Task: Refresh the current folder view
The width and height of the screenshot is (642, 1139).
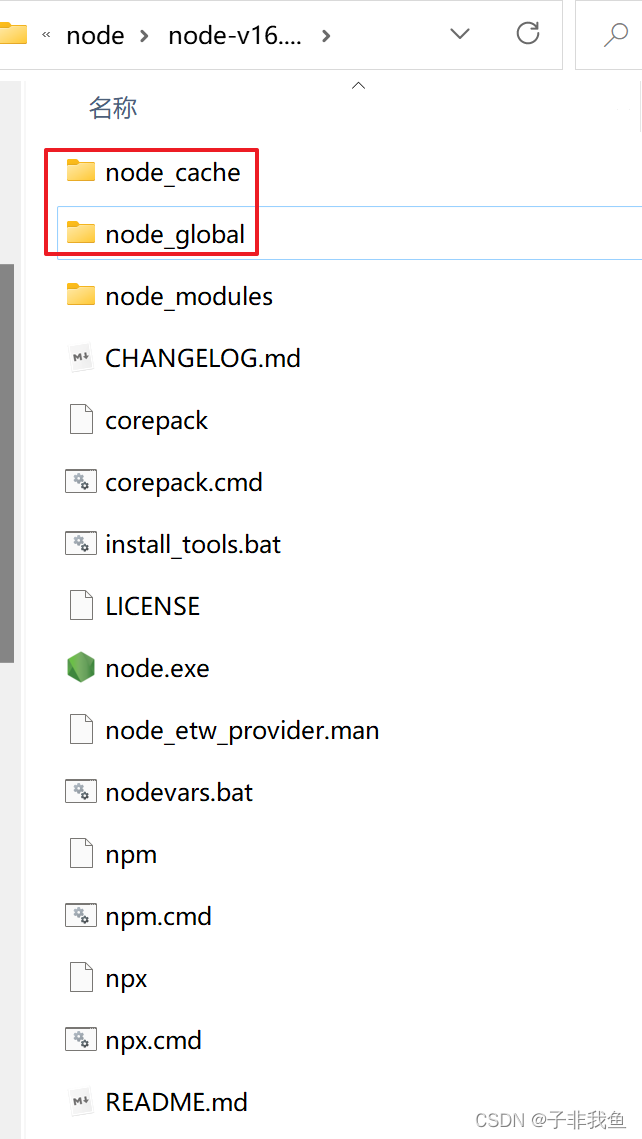Action: 528,33
